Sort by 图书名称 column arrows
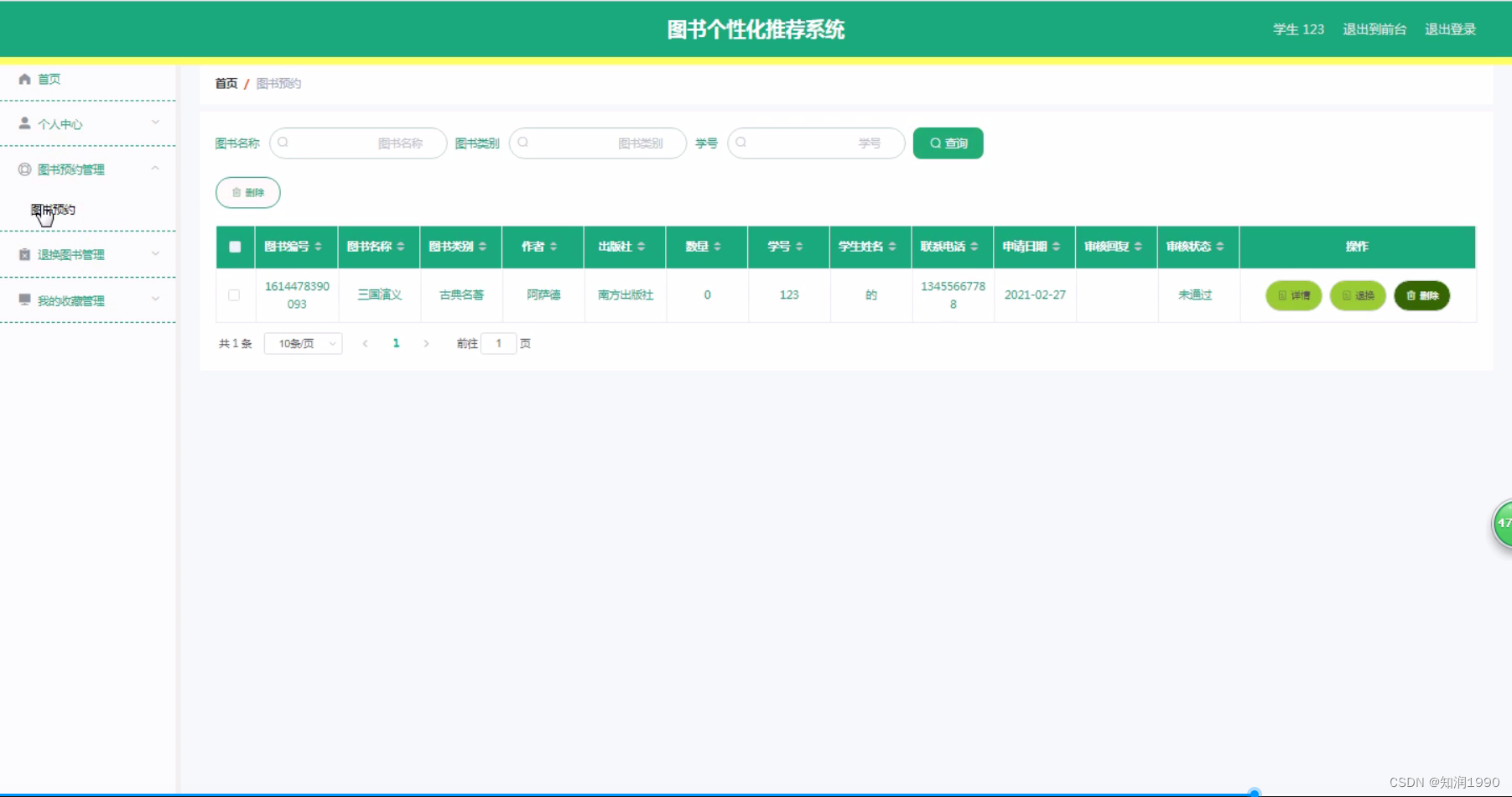The image size is (1512, 797). click(x=401, y=247)
